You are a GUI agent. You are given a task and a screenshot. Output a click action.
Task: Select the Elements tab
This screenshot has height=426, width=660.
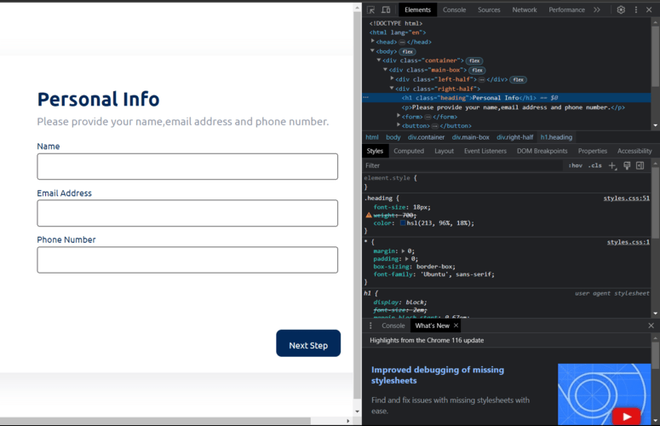[x=418, y=10]
